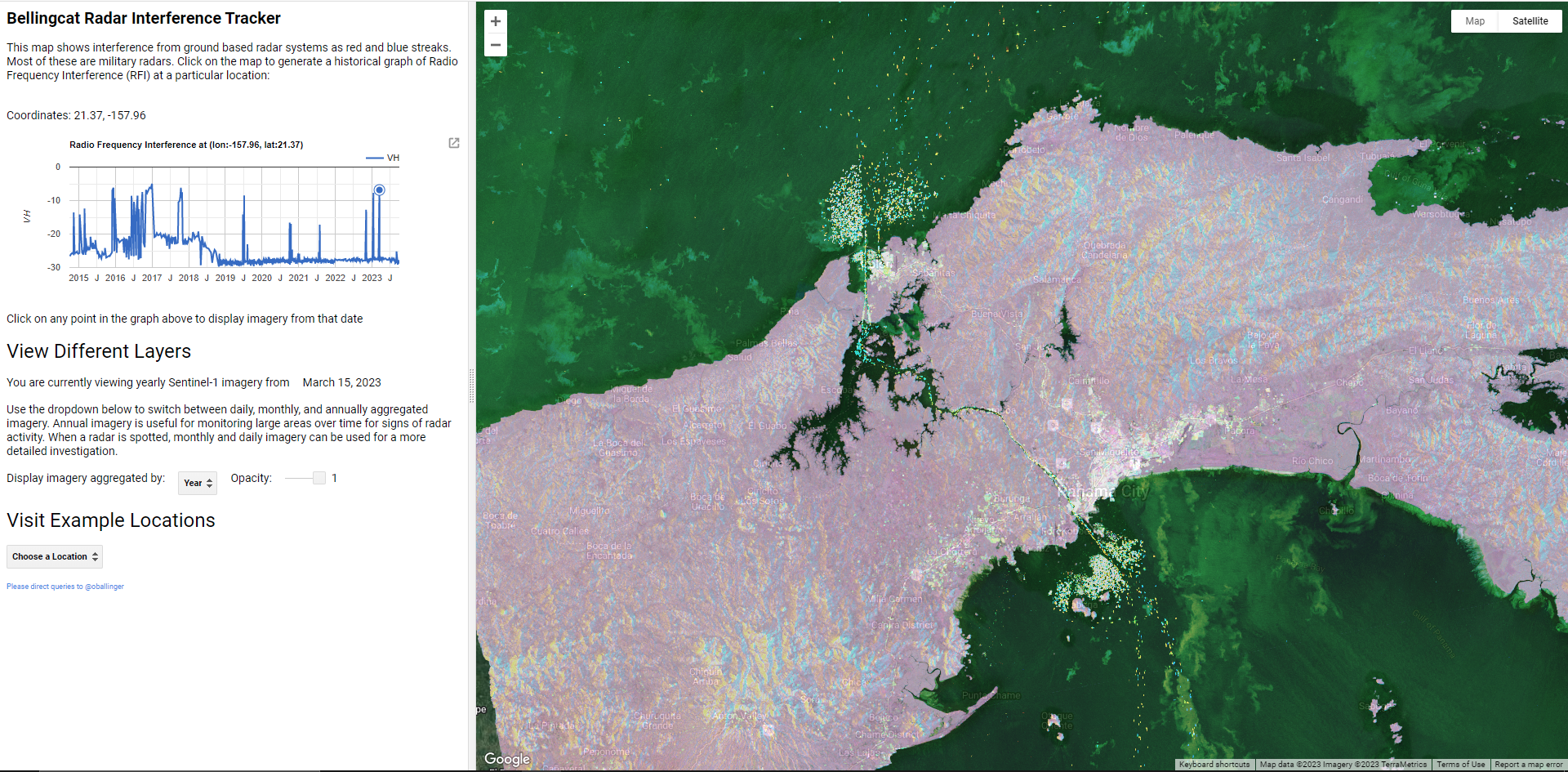Click the Rio Chico label on the map
1568x772 pixels.
tap(1312, 461)
